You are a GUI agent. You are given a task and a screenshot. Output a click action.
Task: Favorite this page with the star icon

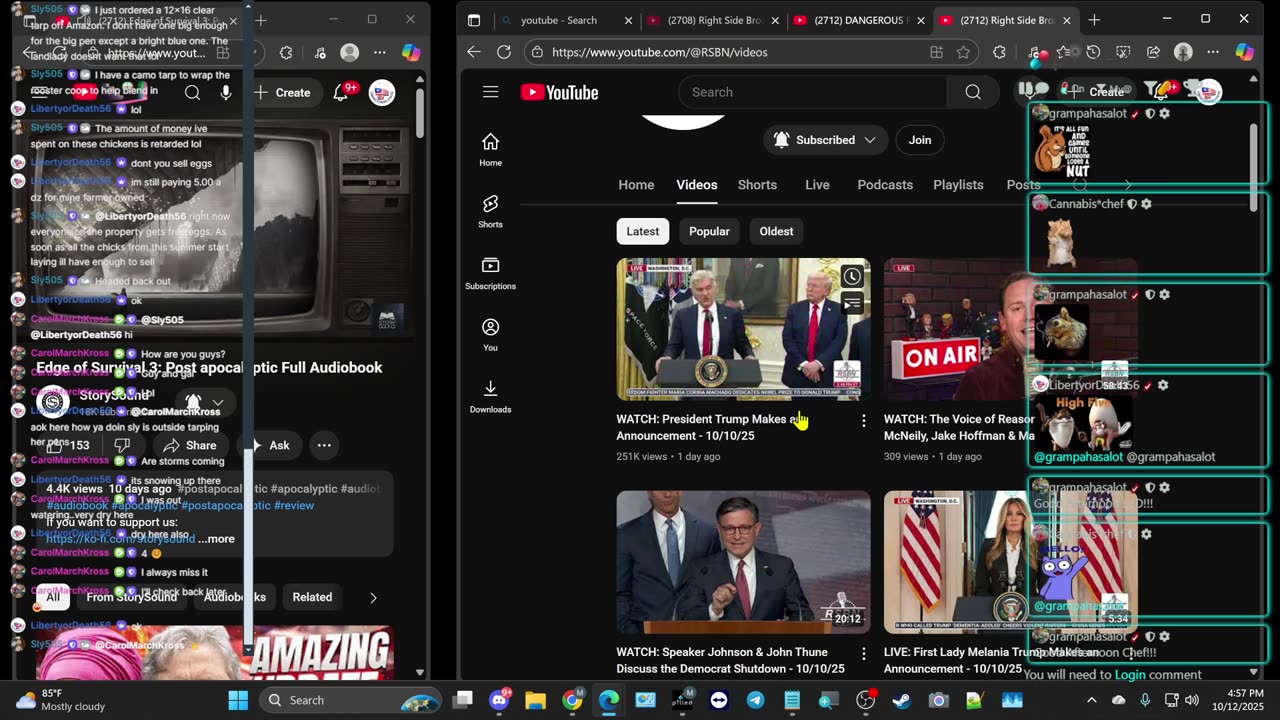click(963, 52)
